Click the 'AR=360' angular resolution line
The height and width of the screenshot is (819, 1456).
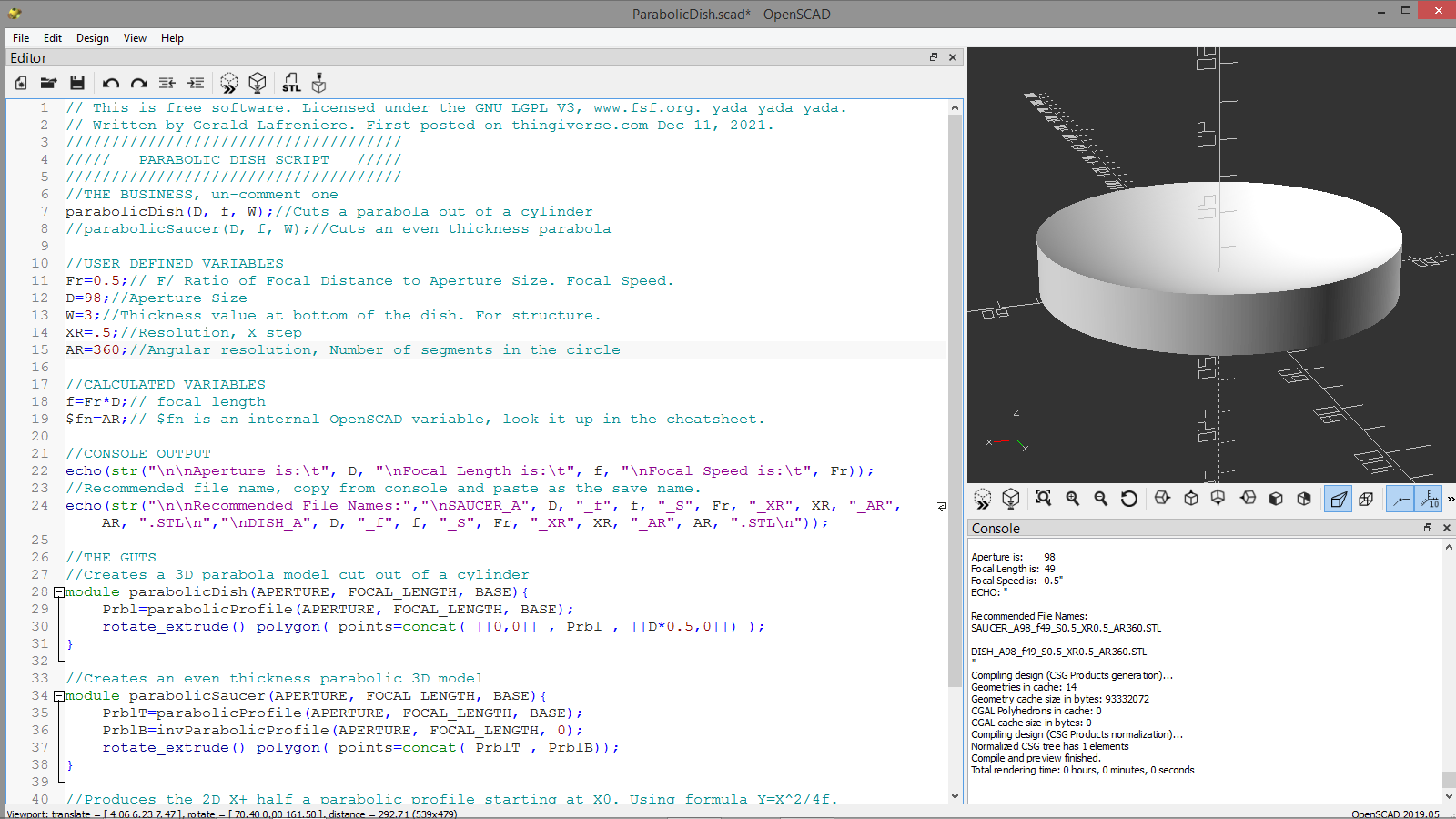342,350
